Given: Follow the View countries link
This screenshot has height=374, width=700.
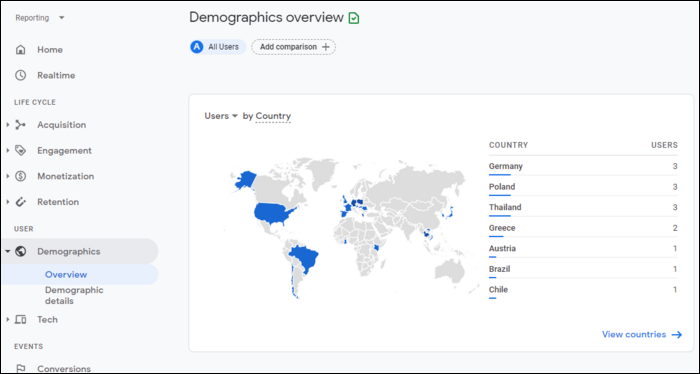Looking at the screenshot, I should pos(642,334).
